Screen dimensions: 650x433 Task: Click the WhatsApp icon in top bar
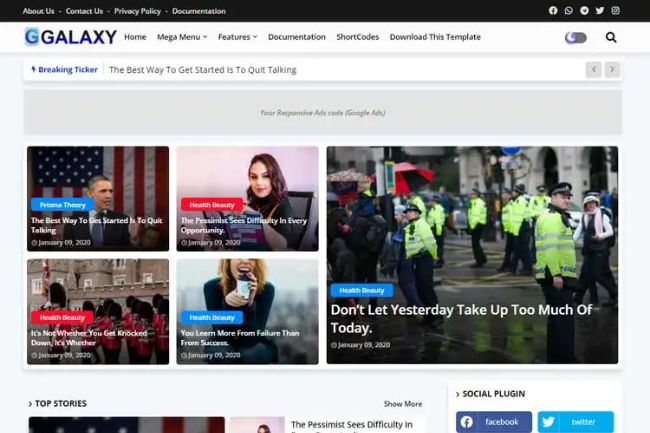click(x=569, y=11)
